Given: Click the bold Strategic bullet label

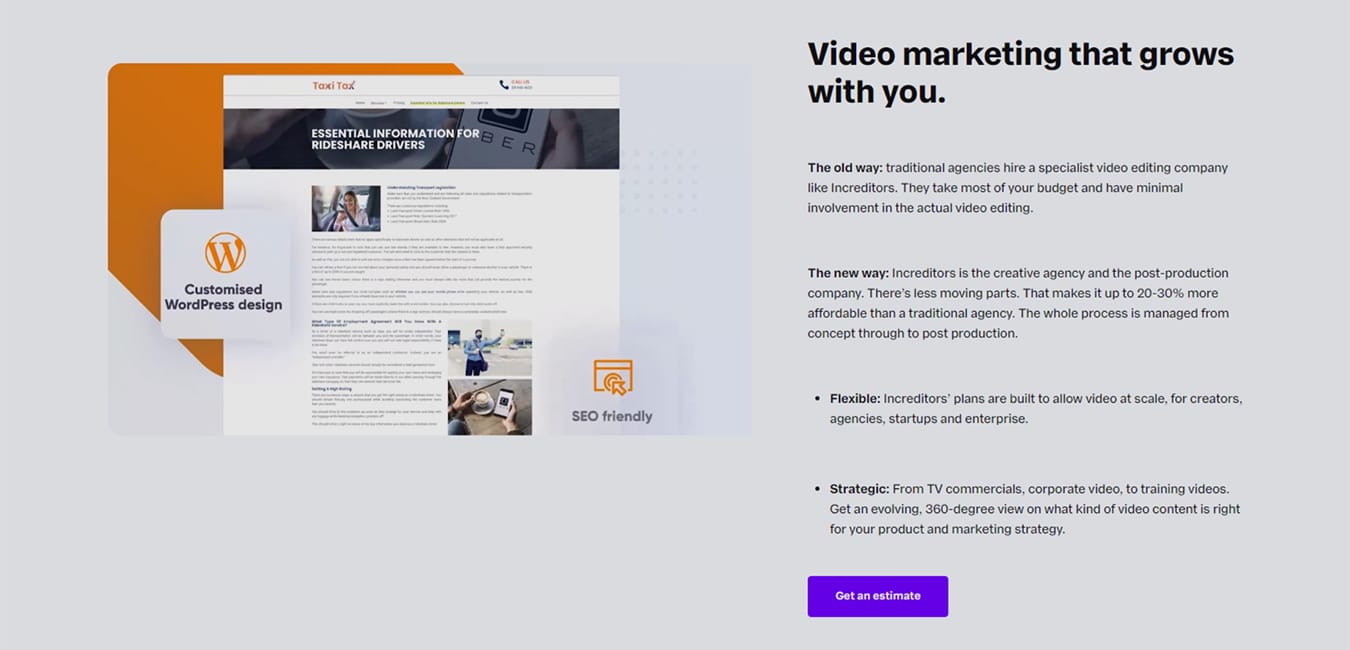Looking at the screenshot, I should pyautogui.click(x=859, y=489).
